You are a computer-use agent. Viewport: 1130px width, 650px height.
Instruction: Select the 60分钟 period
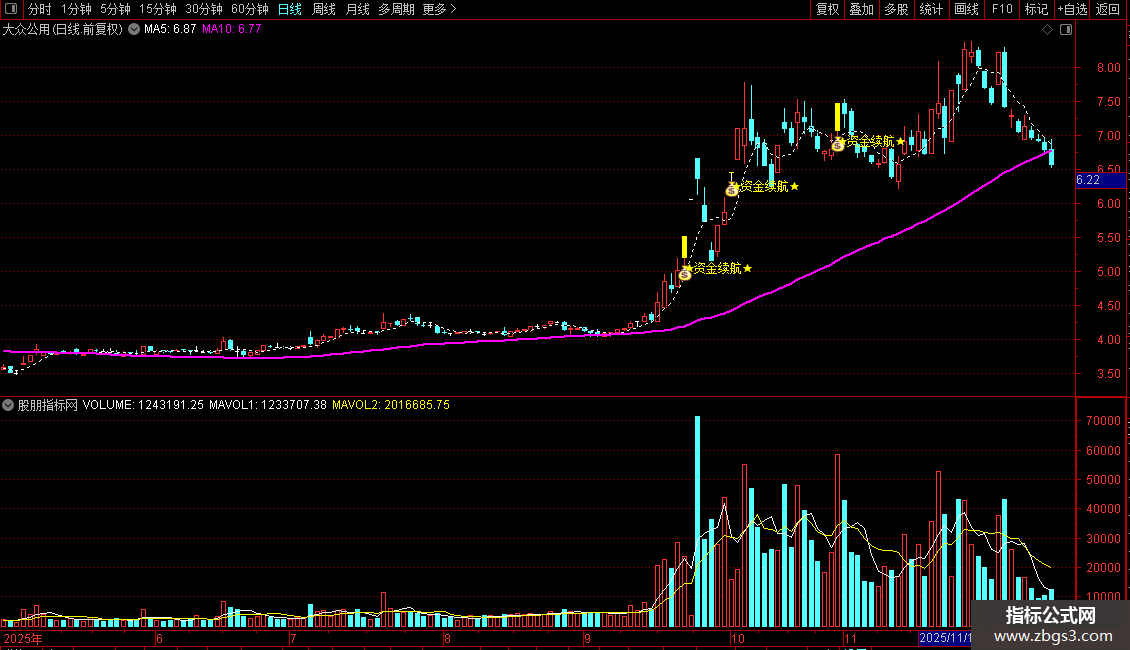click(x=250, y=9)
